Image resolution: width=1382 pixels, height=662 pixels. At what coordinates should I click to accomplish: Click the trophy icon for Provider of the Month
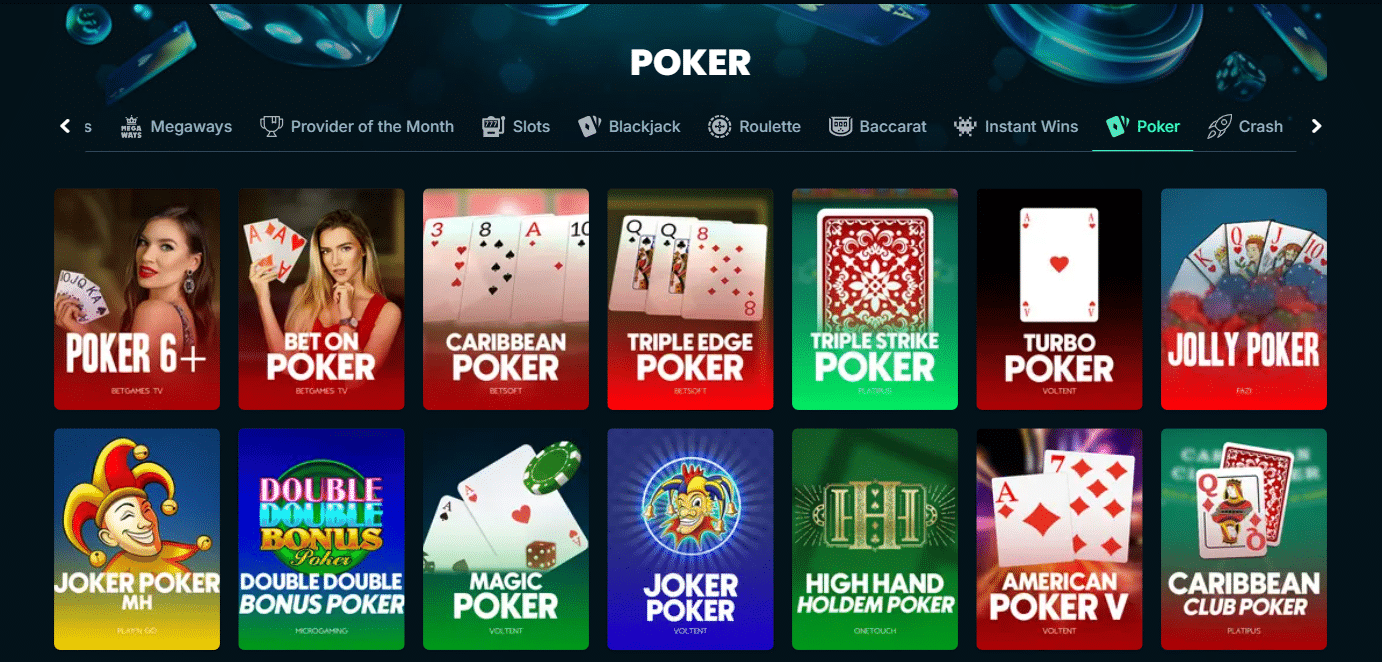click(271, 127)
